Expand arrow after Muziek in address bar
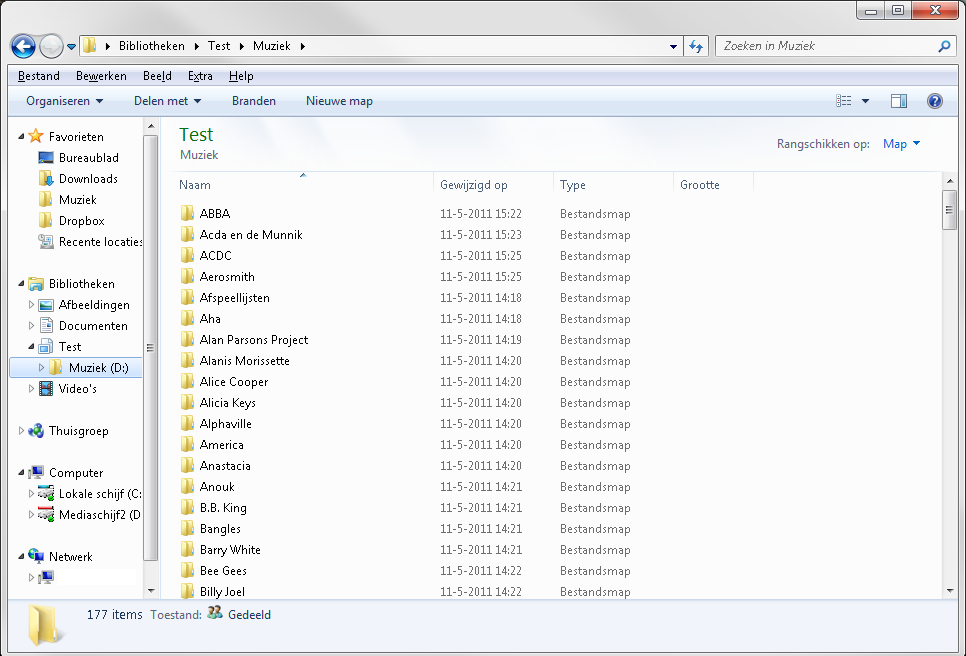This screenshot has height=656, width=966. (302, 46)
